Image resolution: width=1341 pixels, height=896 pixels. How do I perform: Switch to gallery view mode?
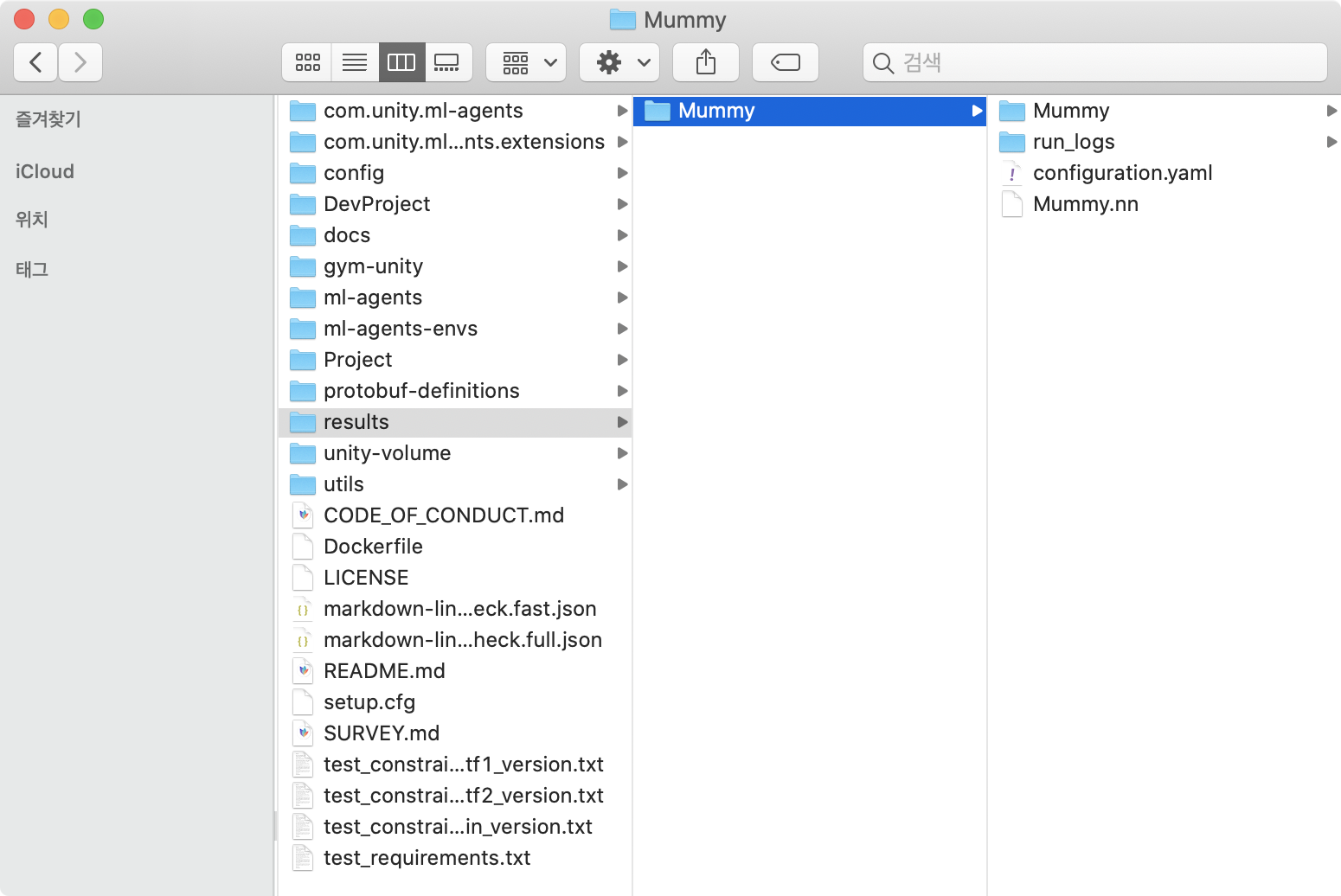tap(447, 62)
